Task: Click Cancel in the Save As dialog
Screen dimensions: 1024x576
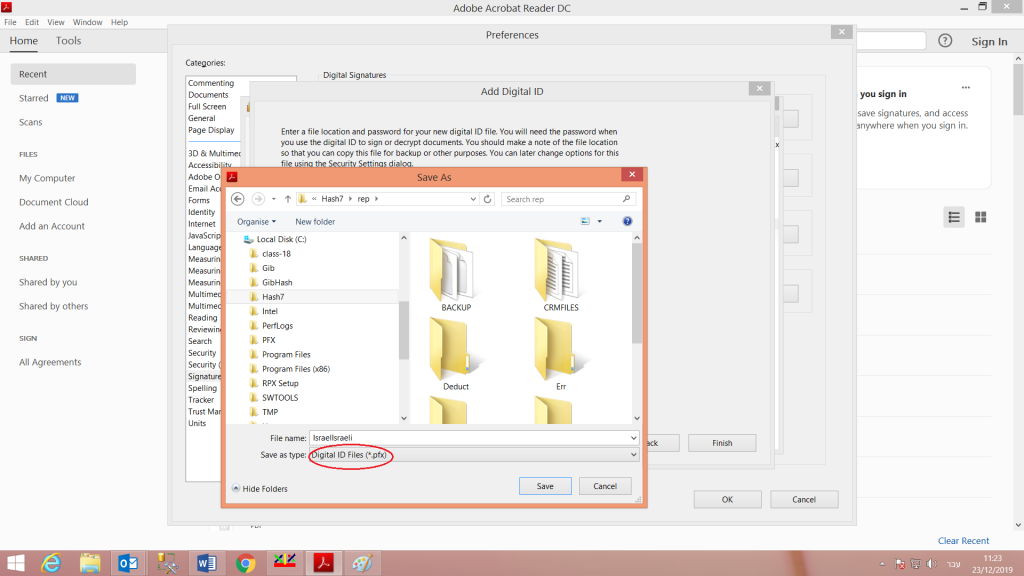Action: coord(605,486)
